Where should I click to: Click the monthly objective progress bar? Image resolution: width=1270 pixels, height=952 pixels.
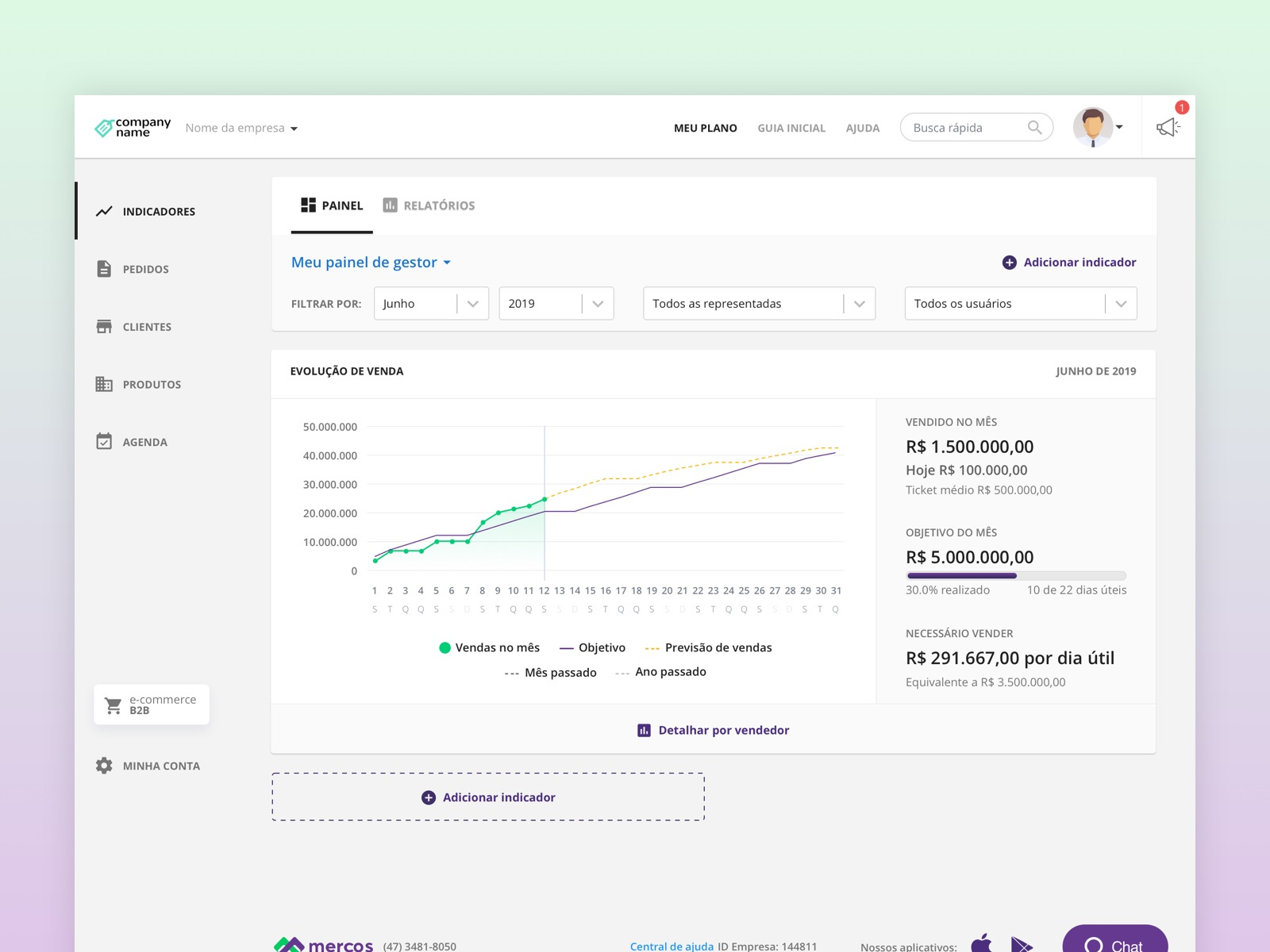click(1016, 576)
